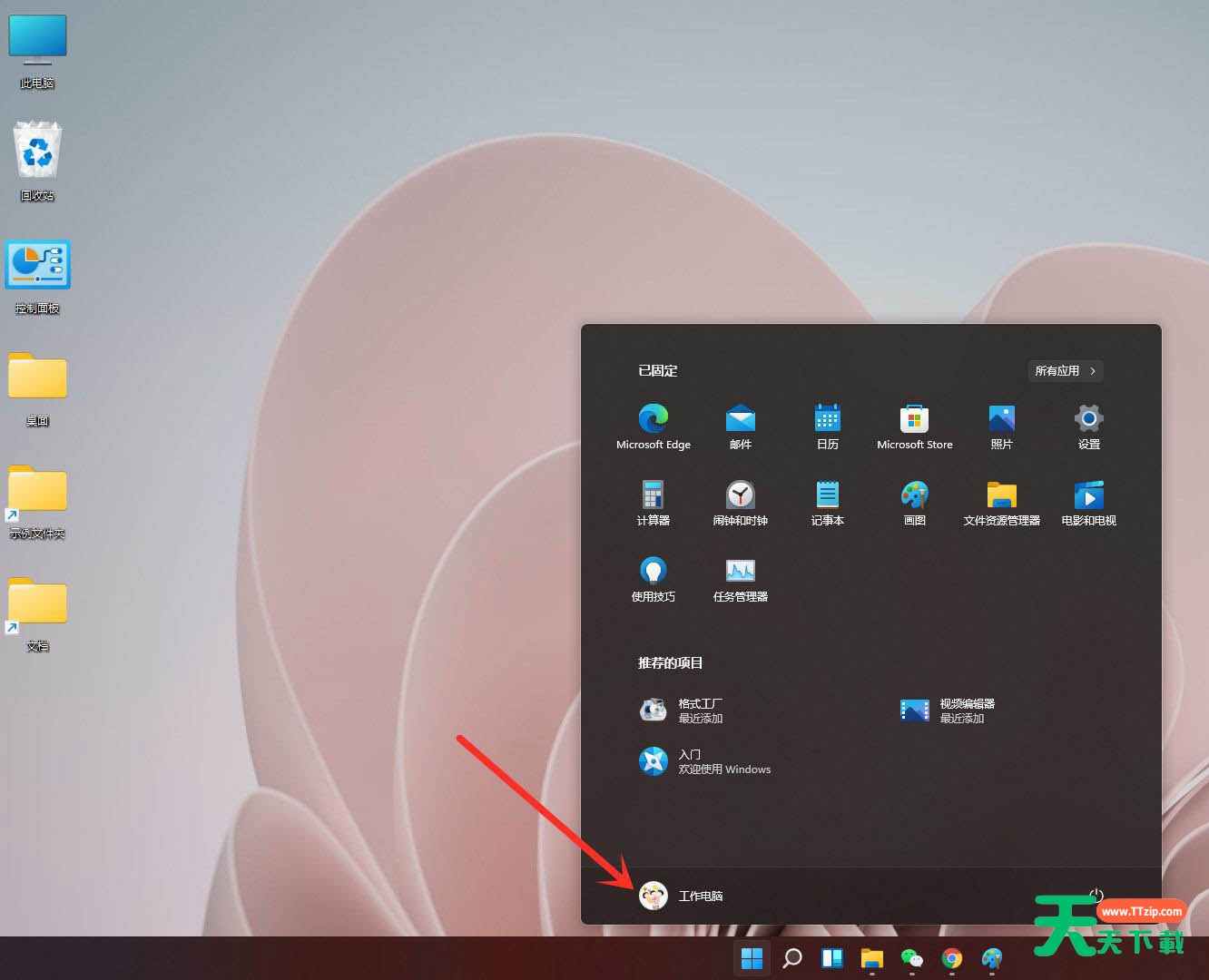Start the 计算器 calculator app

(x=654, y=503)
